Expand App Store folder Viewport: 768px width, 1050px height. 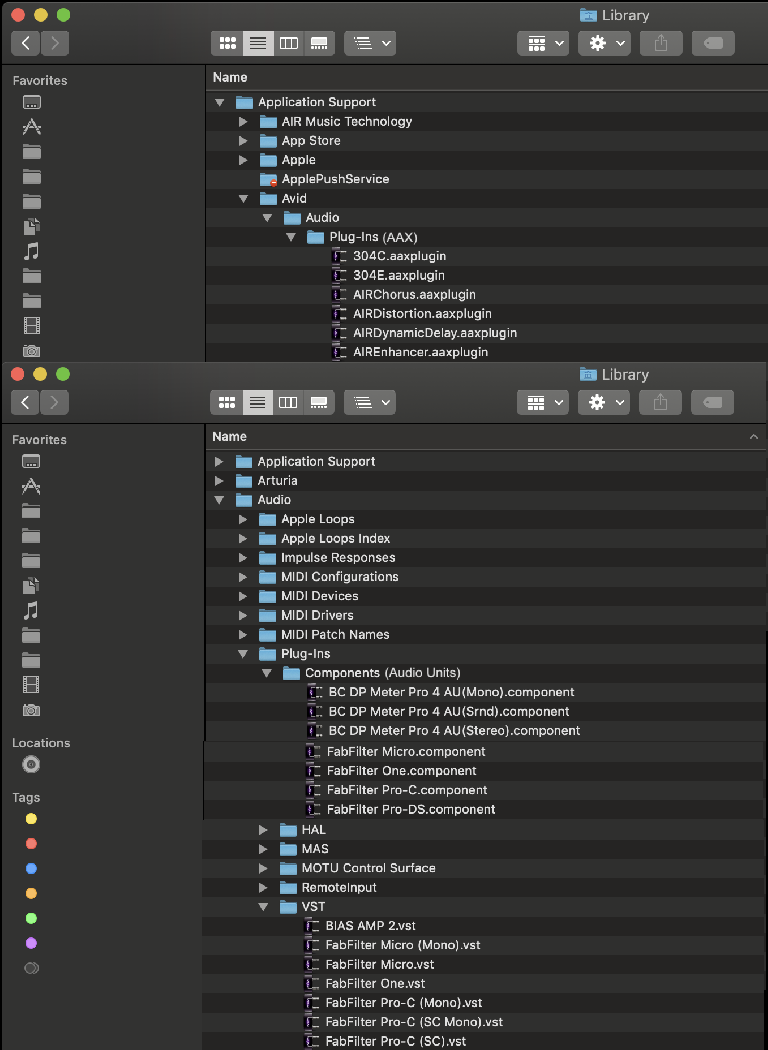point(243,141)
